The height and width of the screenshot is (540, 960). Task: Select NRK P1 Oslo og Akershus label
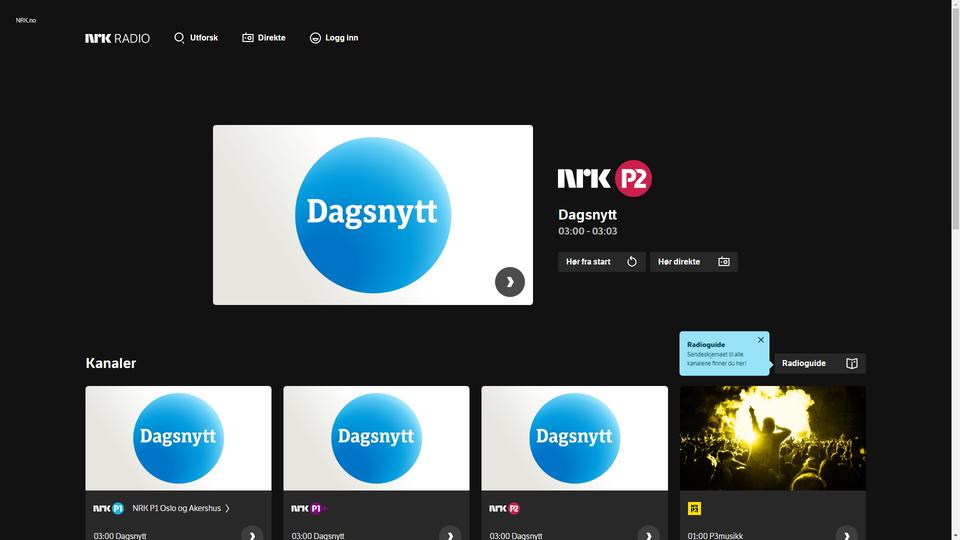[176, 508]
